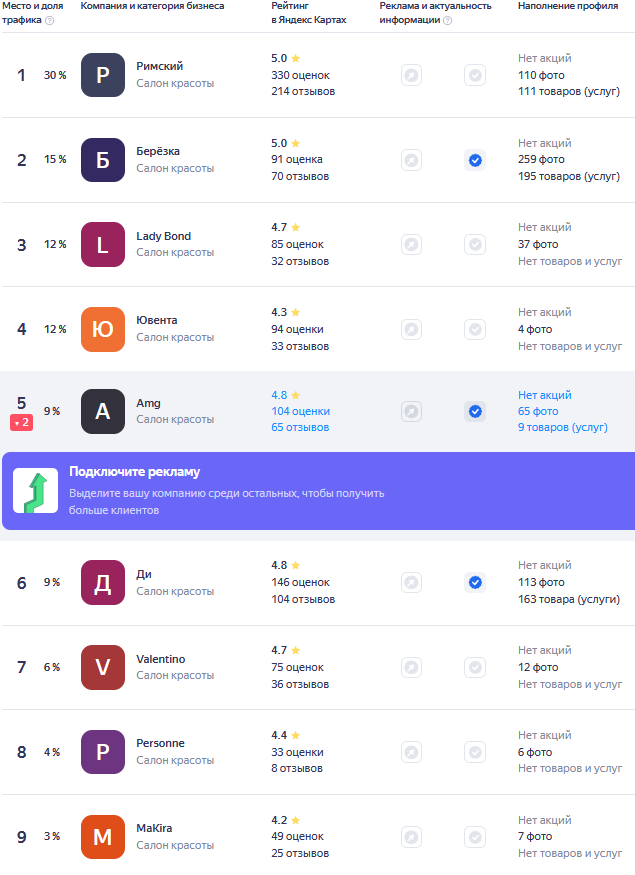Click the green arrow advertising promo icon
The height and width of the screenshot is (875, 635).
[36, 491]
